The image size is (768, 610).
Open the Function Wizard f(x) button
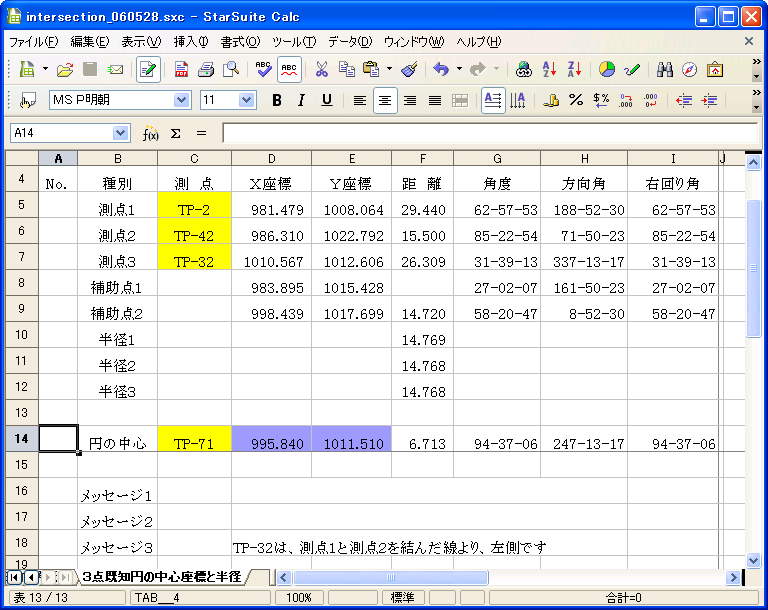pos(150,133)
